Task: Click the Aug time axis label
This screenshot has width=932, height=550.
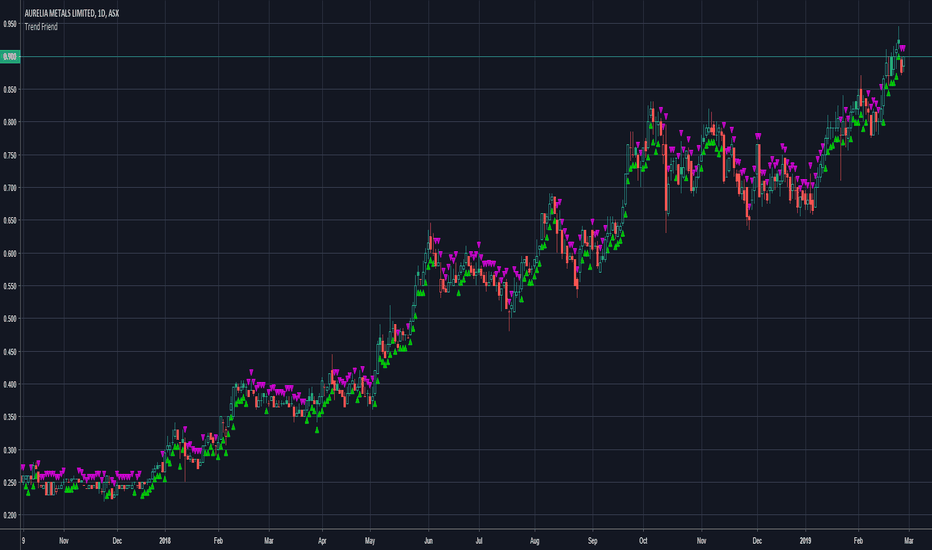Action: pyautogui.click(x=534, y=541)
